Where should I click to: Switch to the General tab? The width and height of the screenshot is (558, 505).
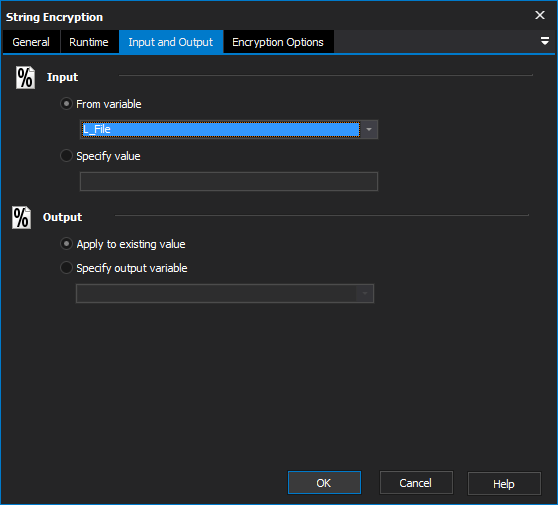pyautogui.click(x=31, y=42)
